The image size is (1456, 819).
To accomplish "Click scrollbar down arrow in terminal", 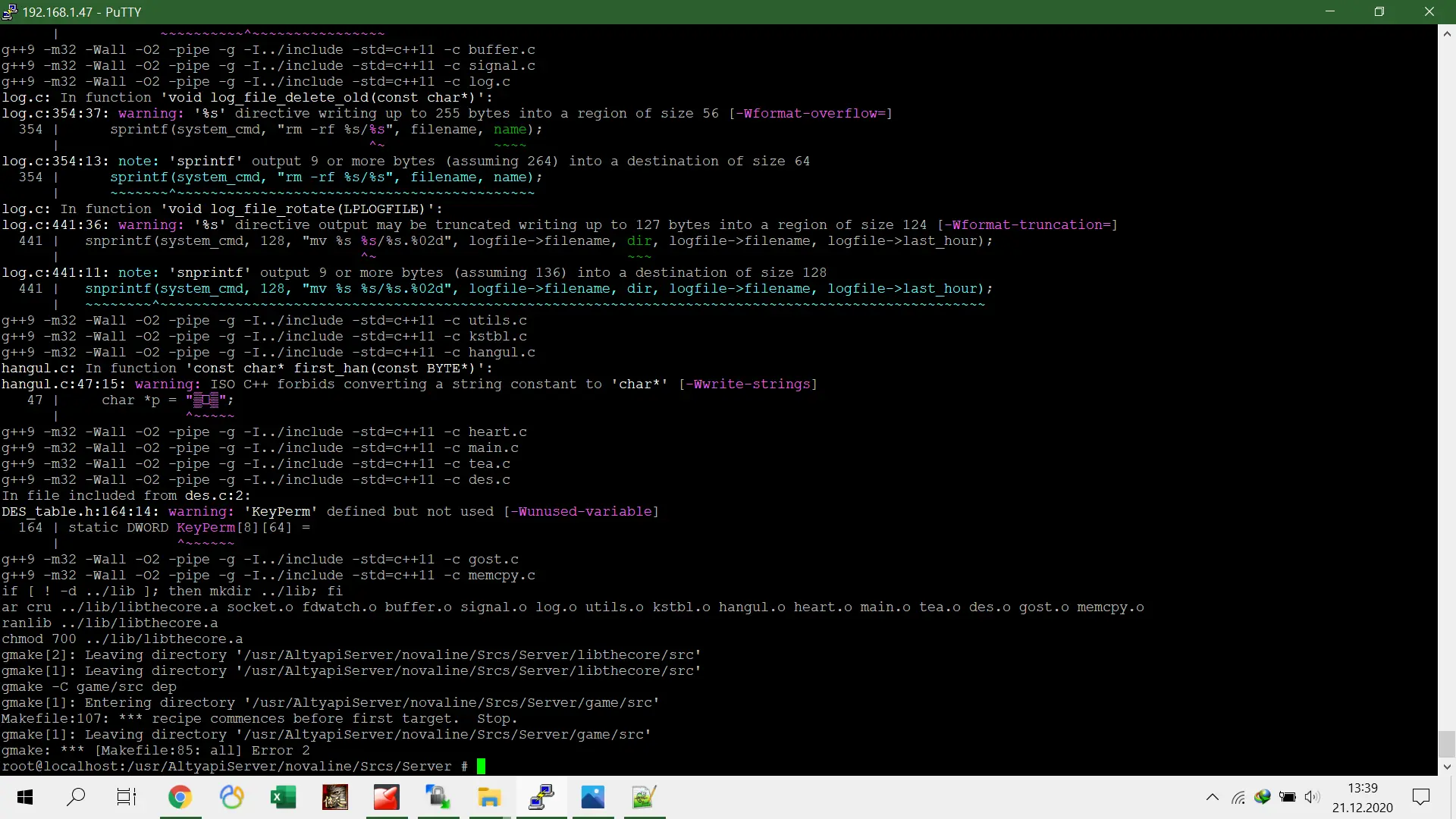I will (1446, 767).
